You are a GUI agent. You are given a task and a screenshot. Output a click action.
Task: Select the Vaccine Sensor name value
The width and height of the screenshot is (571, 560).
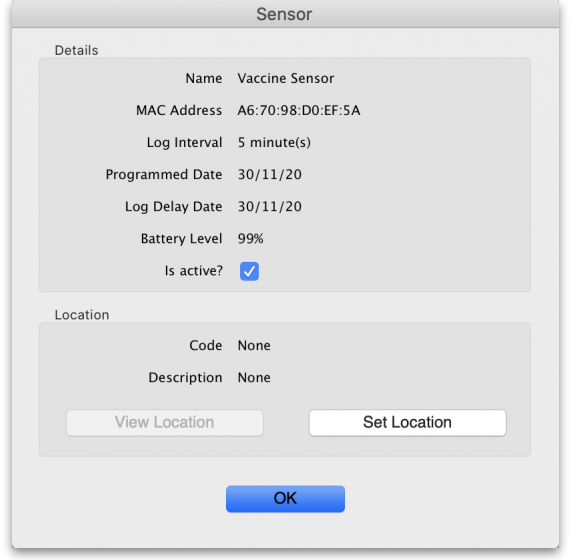pyautogui.click(x=286, y=78)
